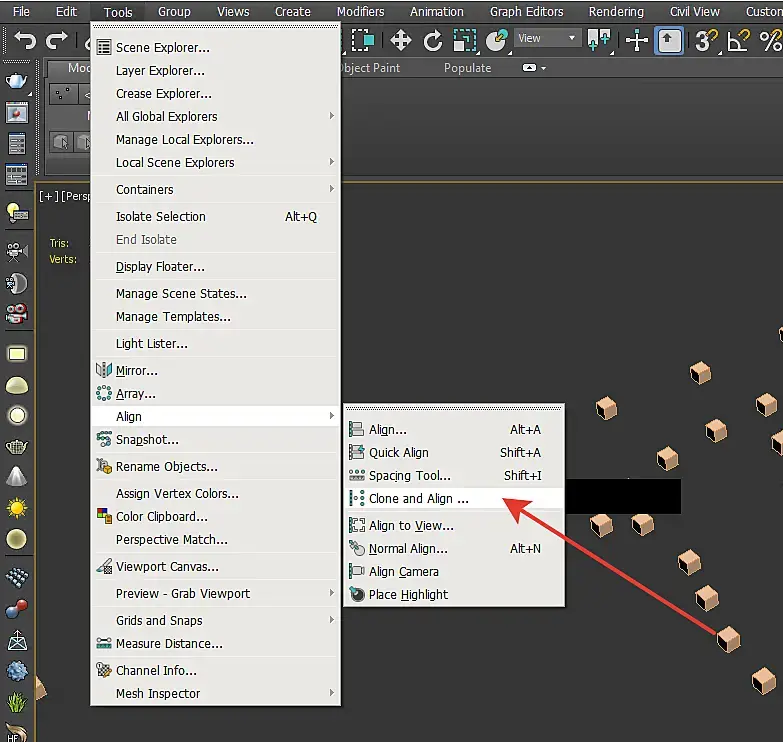Expand the Containers submenu
Viewport: 783px width, 742px height.
coord(216,189)
